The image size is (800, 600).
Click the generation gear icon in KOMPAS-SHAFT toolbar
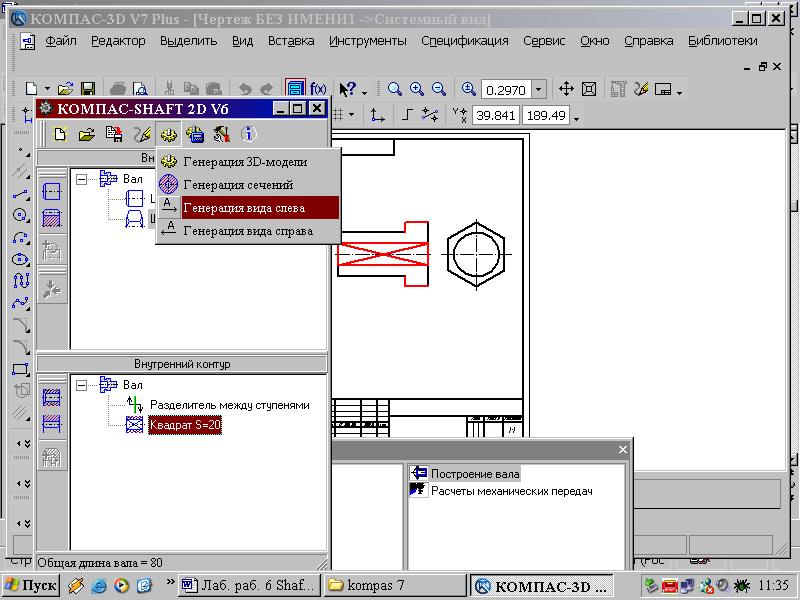point(168,134)
